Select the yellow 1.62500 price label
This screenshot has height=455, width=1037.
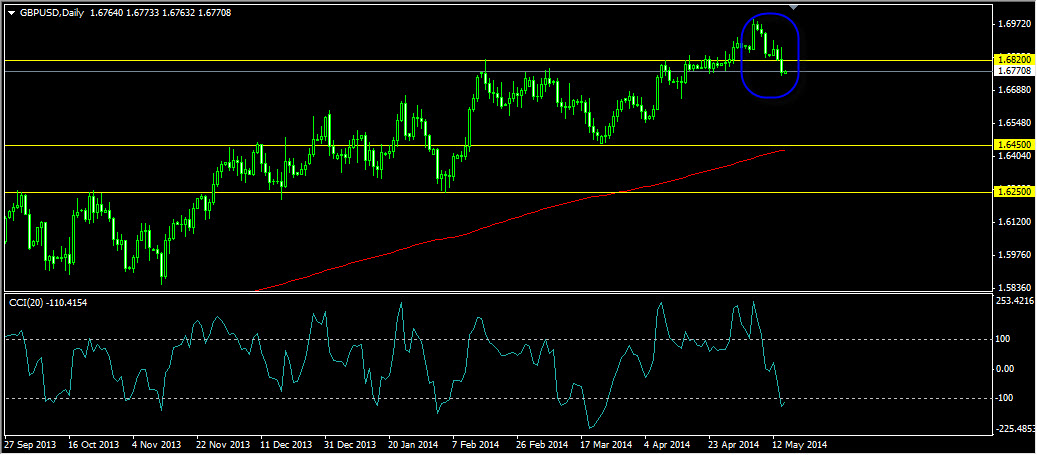coord(1016,192)
